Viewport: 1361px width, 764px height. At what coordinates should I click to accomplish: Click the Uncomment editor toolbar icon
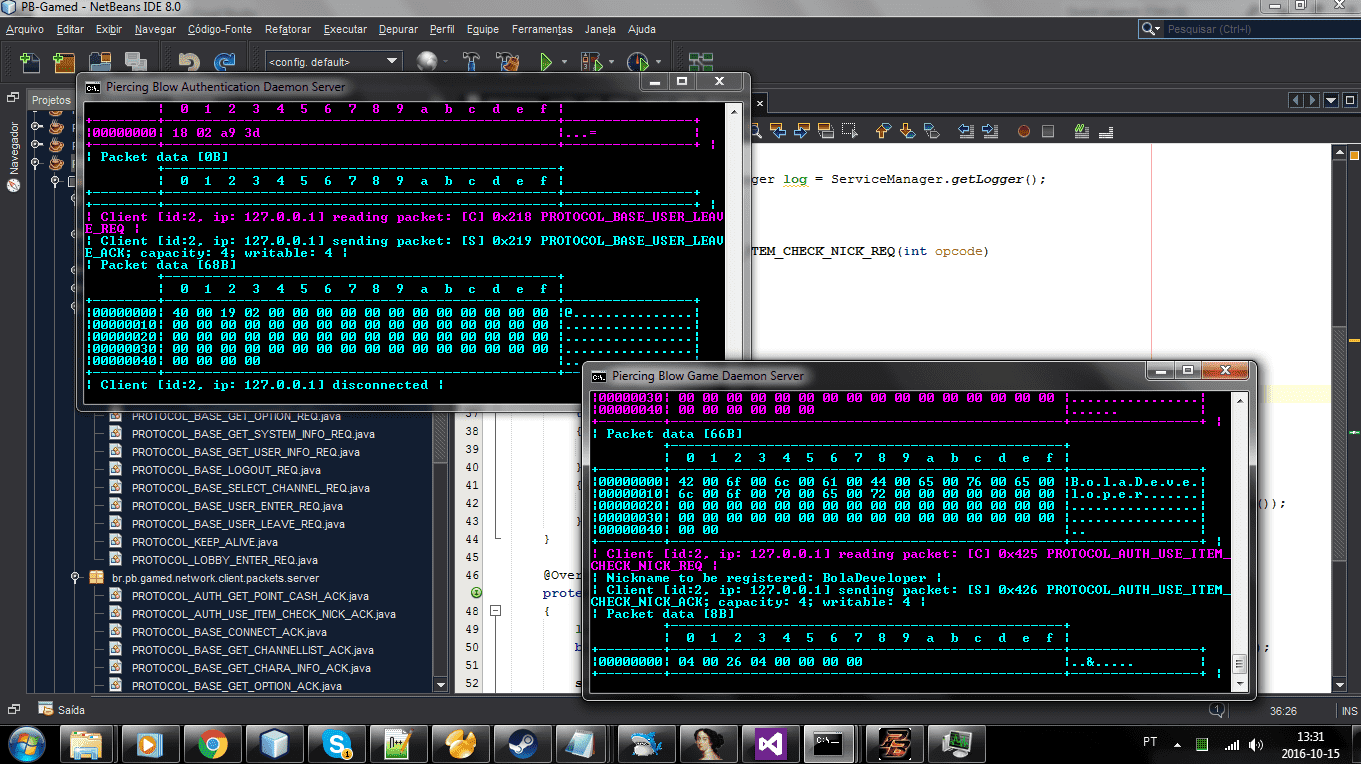pos(1105,131)
